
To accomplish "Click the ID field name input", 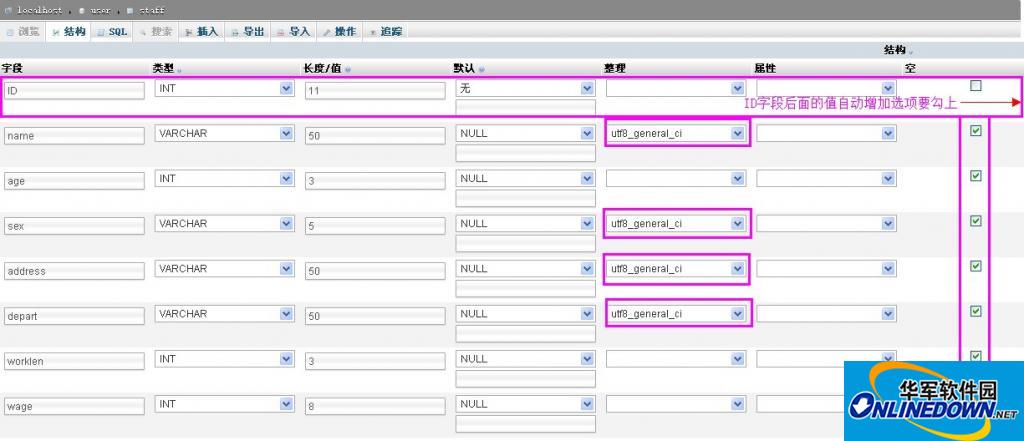I will 74,91.
